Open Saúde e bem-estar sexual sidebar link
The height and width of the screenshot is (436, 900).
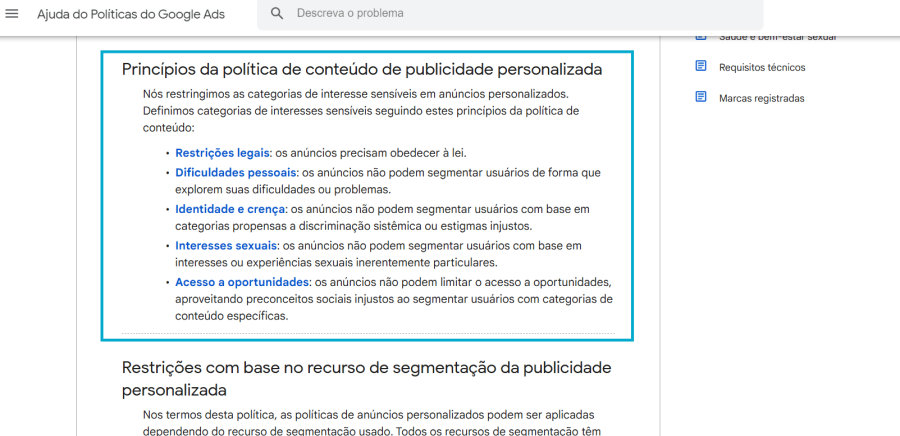(x=777, y=38)
